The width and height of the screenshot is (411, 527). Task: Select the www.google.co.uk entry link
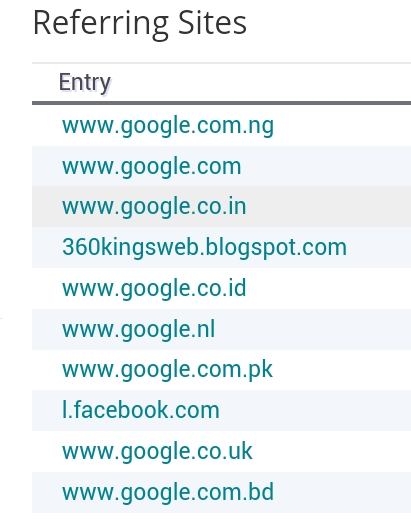[157, 451]
